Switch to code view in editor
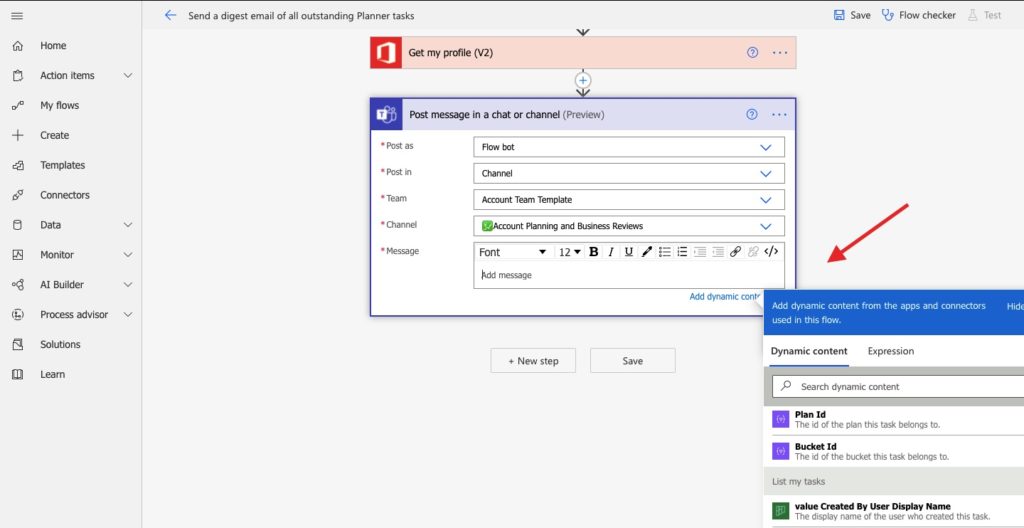 click(771, 252)
